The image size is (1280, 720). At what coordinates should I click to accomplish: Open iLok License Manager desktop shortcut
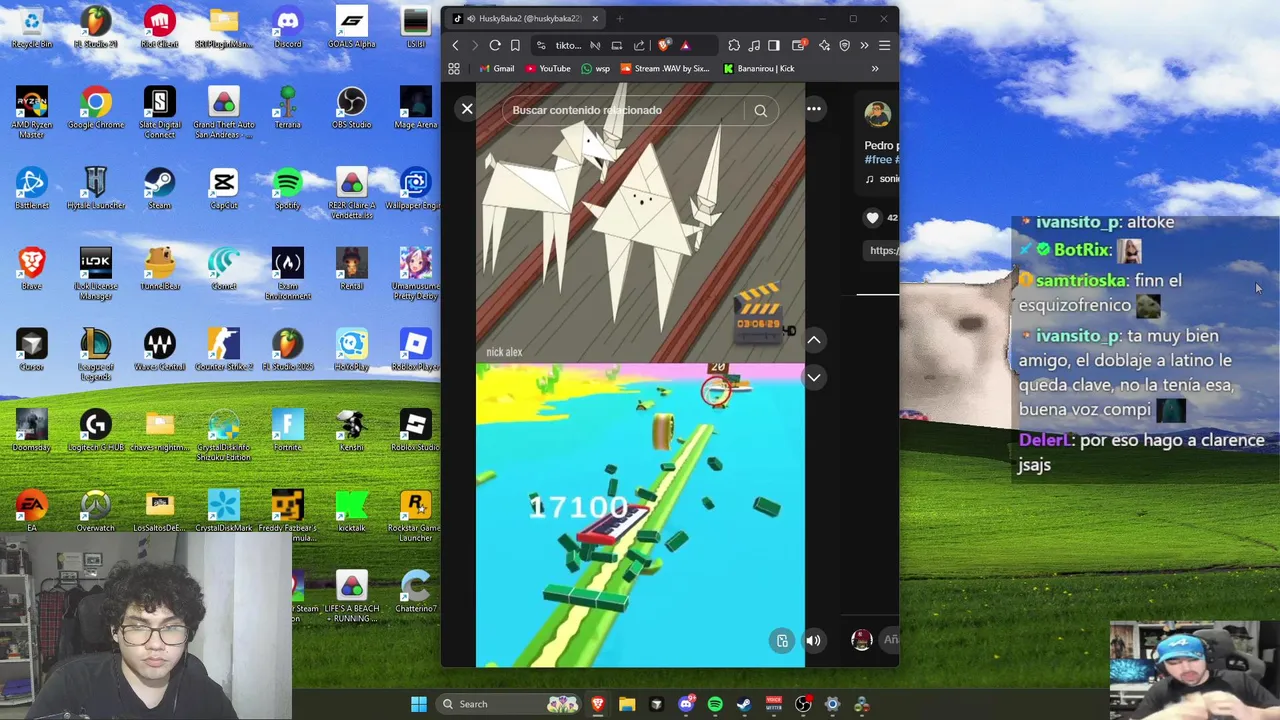pos(96,275)
